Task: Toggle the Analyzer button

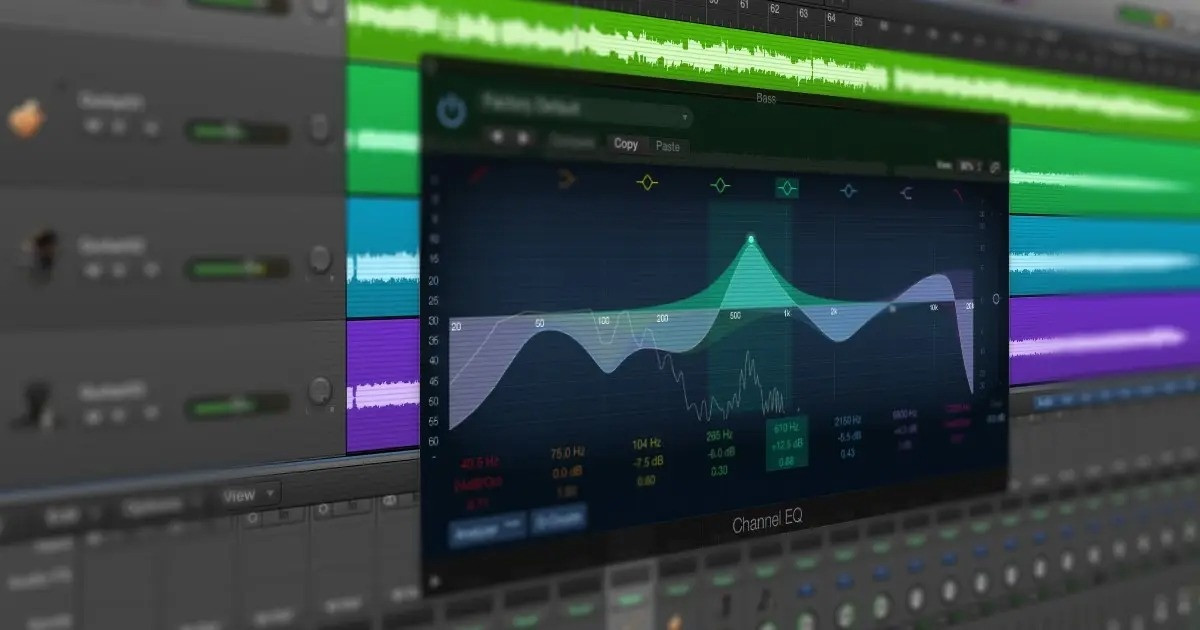Action: (x=486, y=523)
